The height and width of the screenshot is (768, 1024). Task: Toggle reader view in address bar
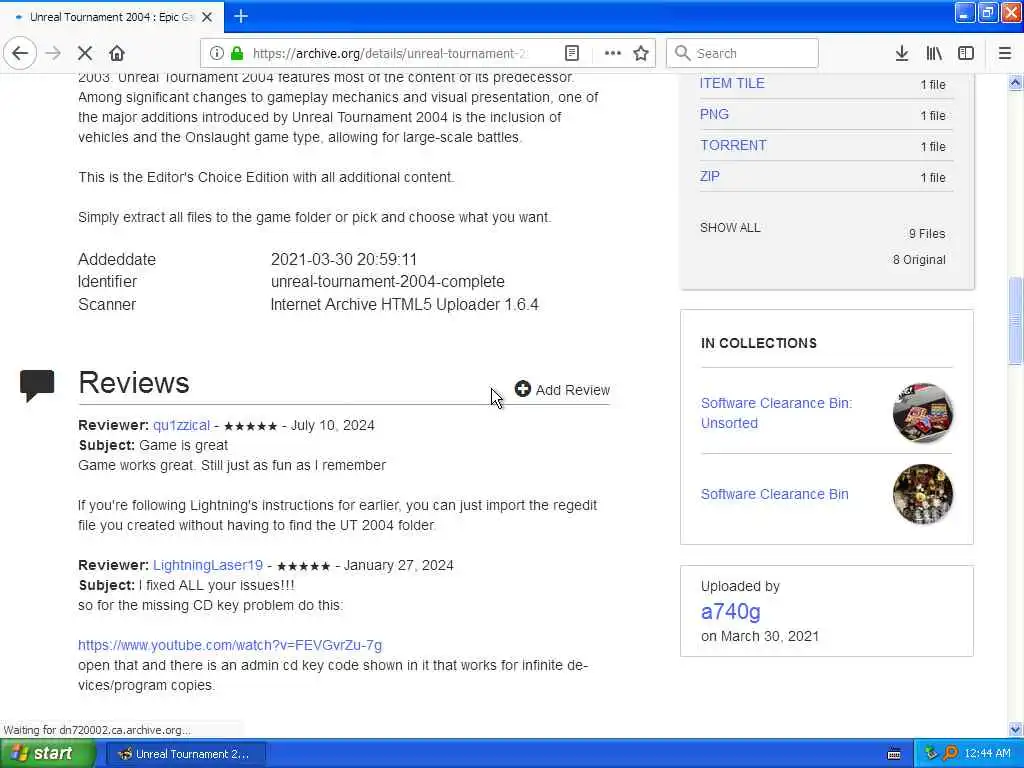click(x=571, y=53)
